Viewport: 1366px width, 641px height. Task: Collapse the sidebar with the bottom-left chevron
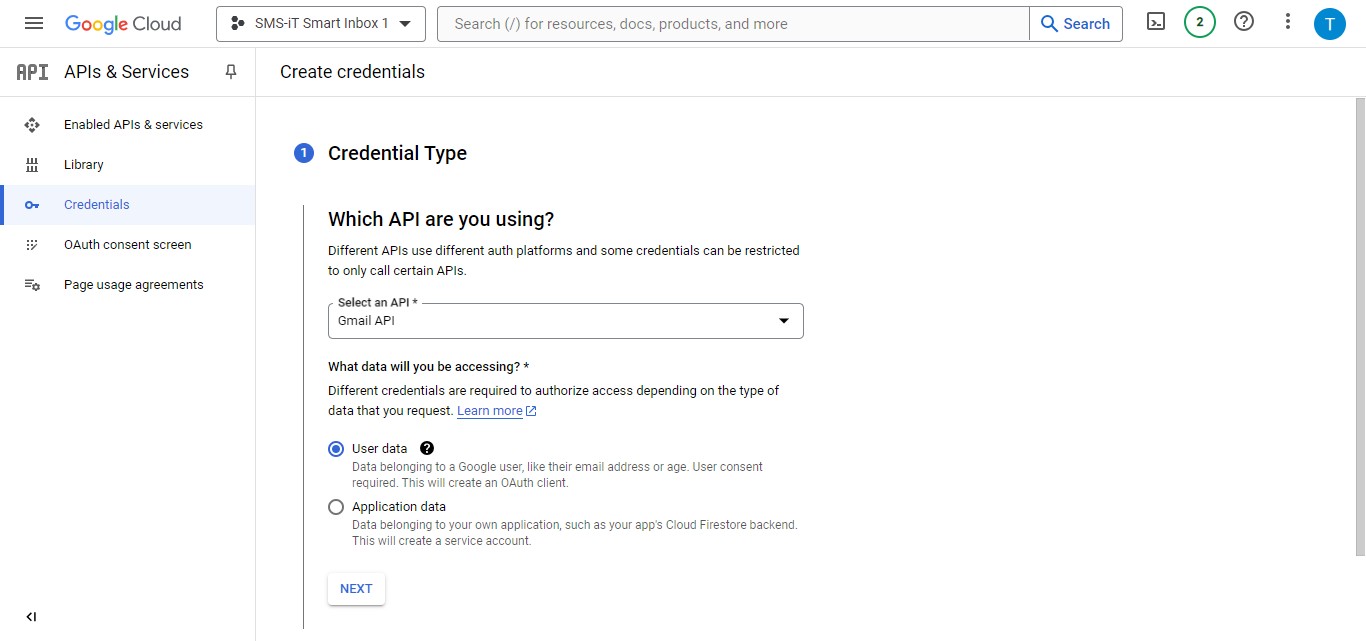pos(31,616)
